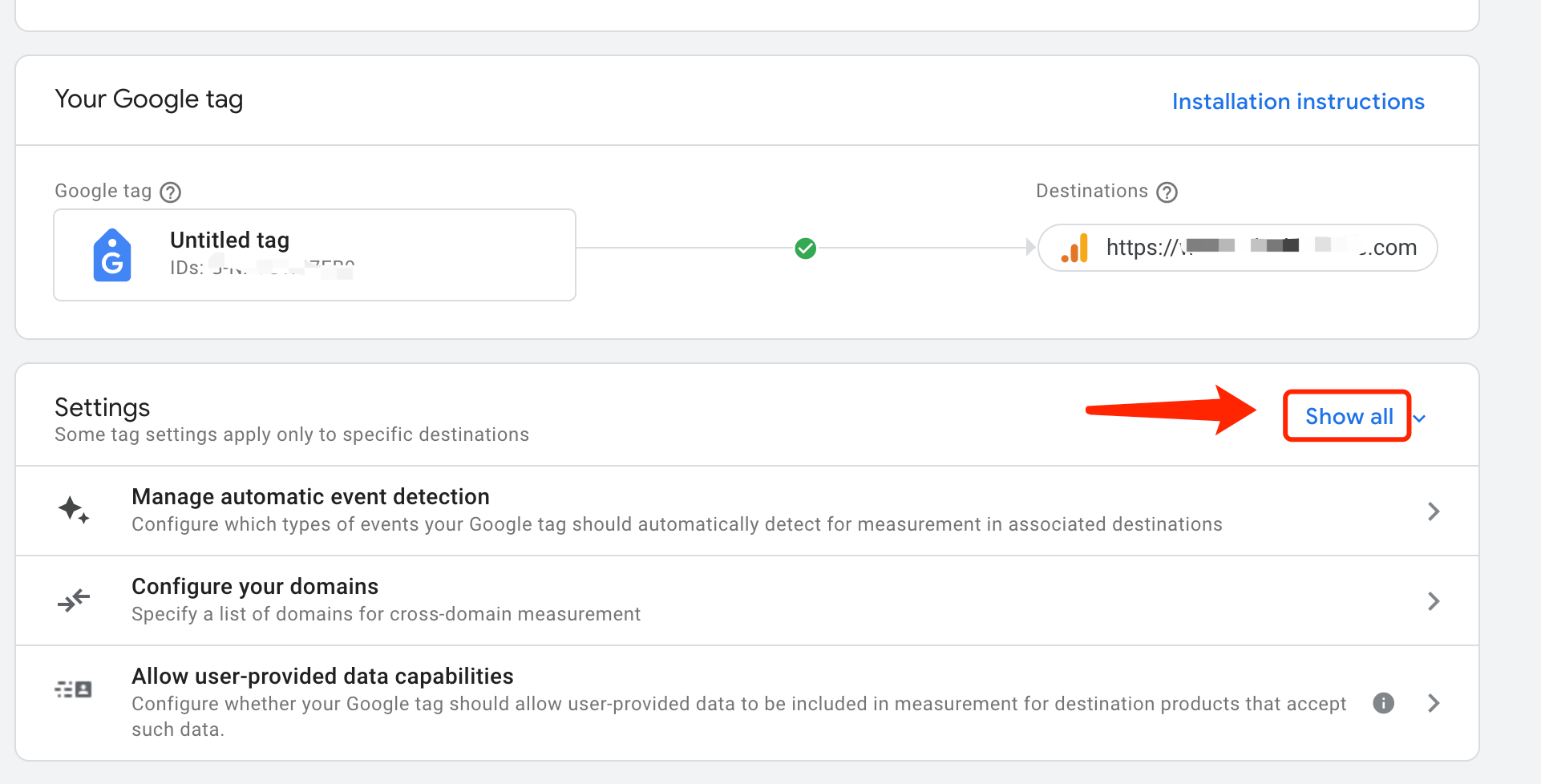Click the blue Google tag logo icon
The image size is (1541, 784).
[x=112, y=256]
